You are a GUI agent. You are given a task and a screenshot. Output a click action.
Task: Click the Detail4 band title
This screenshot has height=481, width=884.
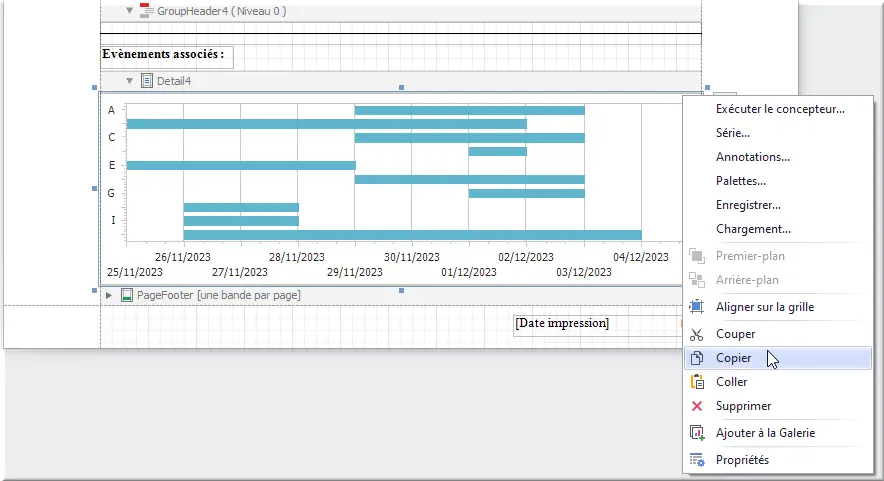pyautogui.click(x=174, y=81)
